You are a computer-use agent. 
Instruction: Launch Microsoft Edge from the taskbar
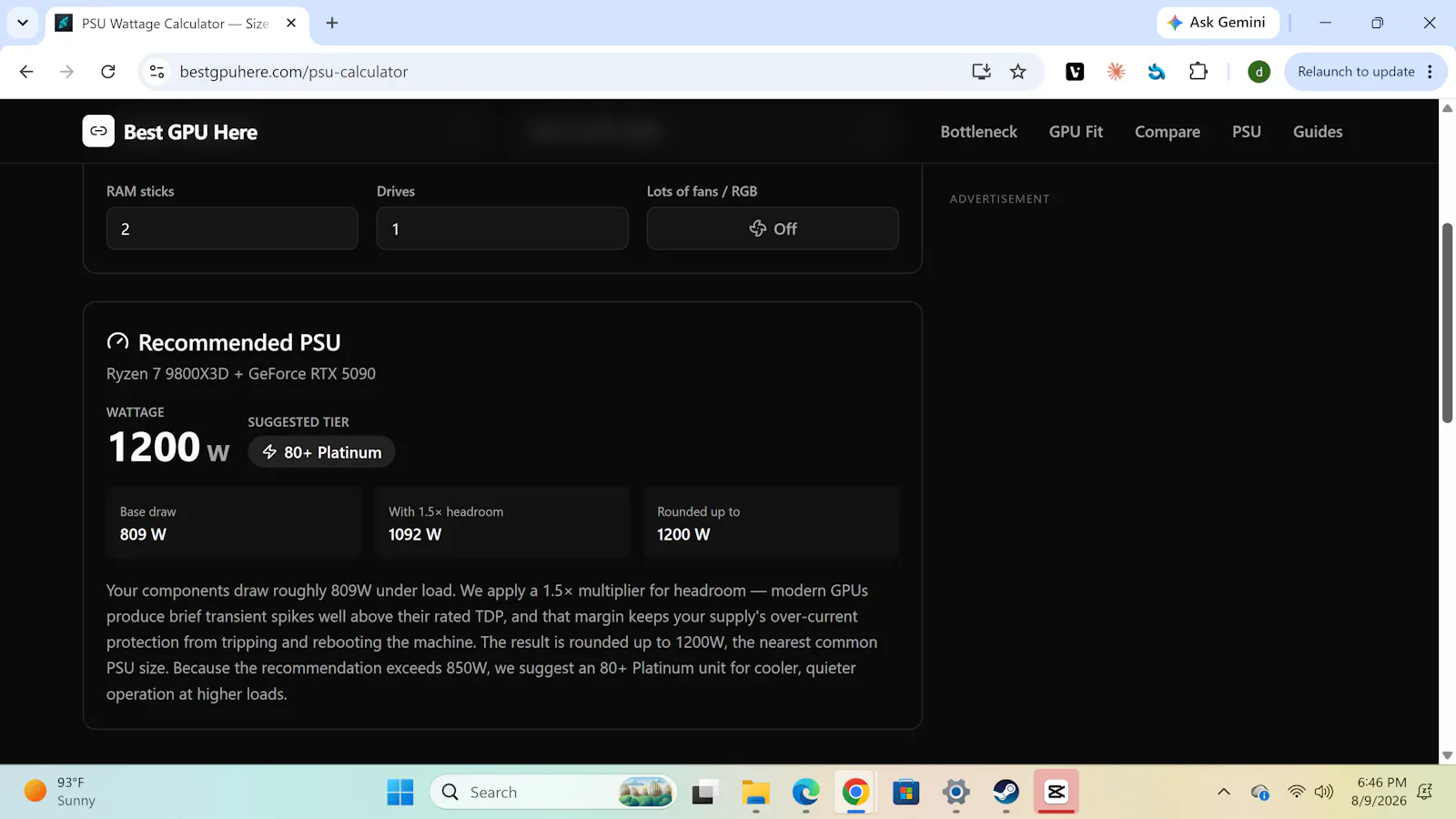[x=805, y=792]
